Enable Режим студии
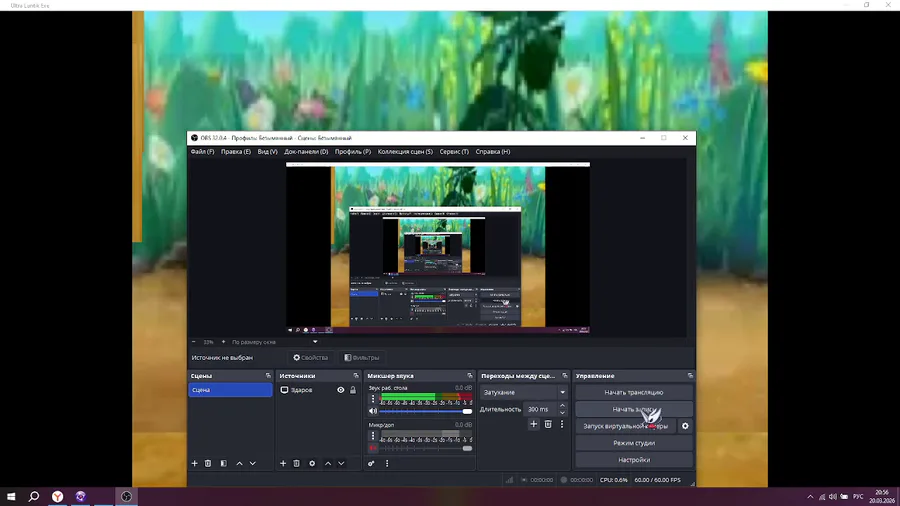The width and height of the screenshot is (900, 506). tap(634, 443)
